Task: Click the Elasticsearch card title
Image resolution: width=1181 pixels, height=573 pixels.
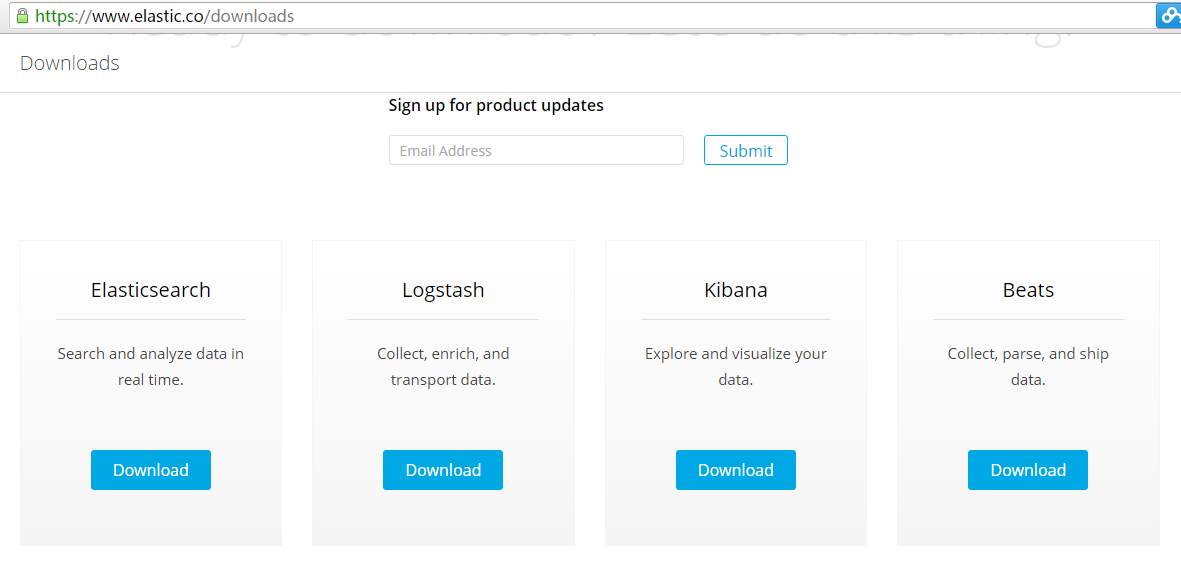Action: (151, 290)
